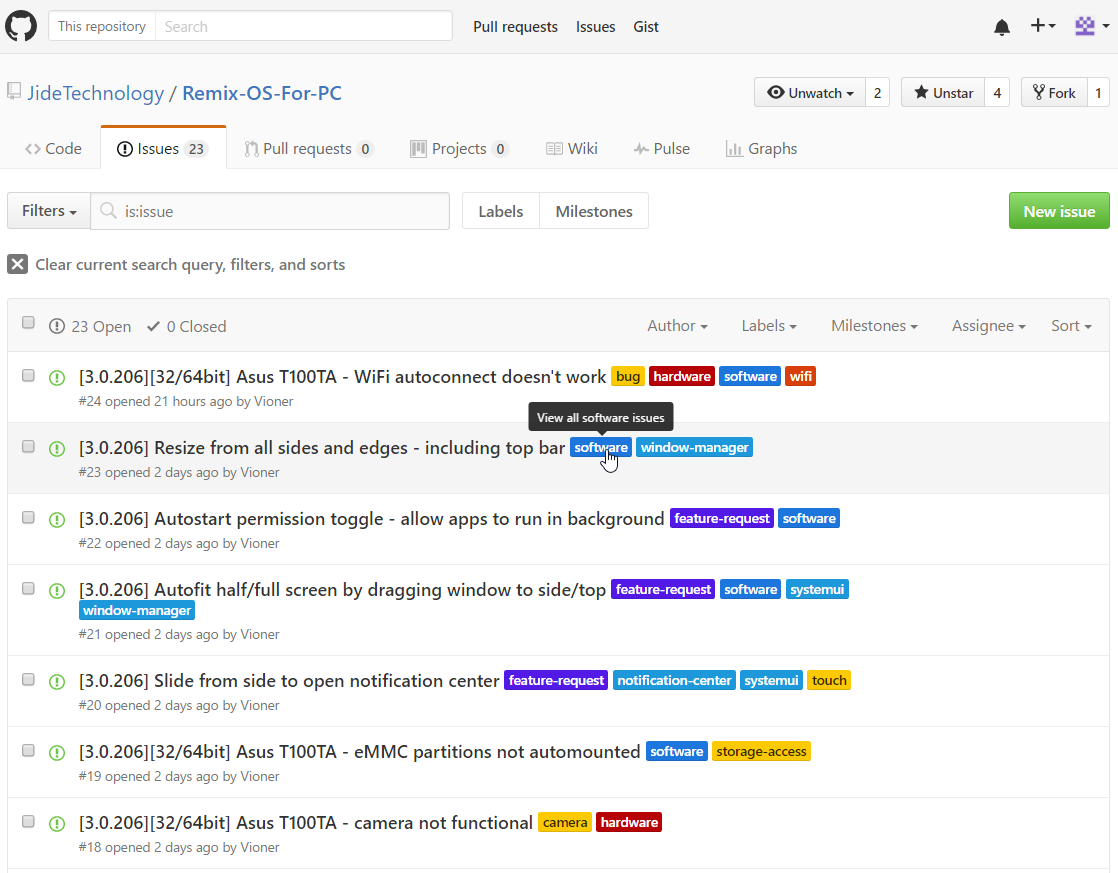Image resolution: width=1118 pixels, height=873 pixels.
Task: Go to Pull requests in top navigation
Action: coord(516,27)
